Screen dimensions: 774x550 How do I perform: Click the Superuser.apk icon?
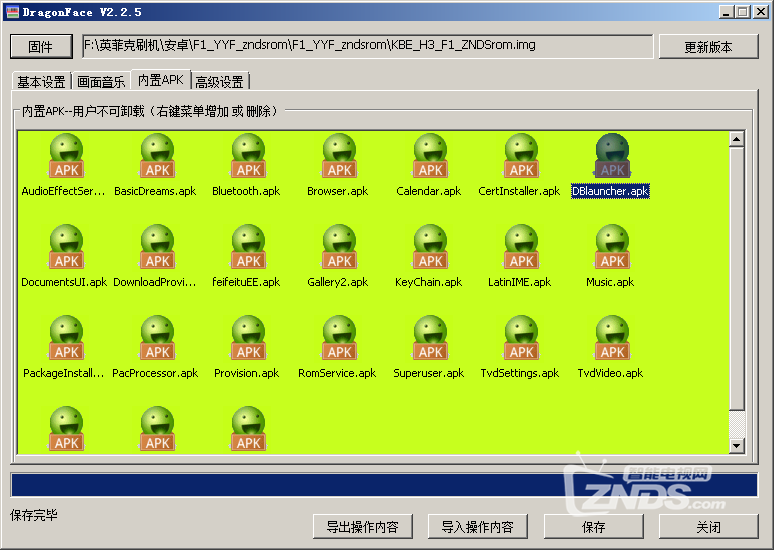[430, 338]
